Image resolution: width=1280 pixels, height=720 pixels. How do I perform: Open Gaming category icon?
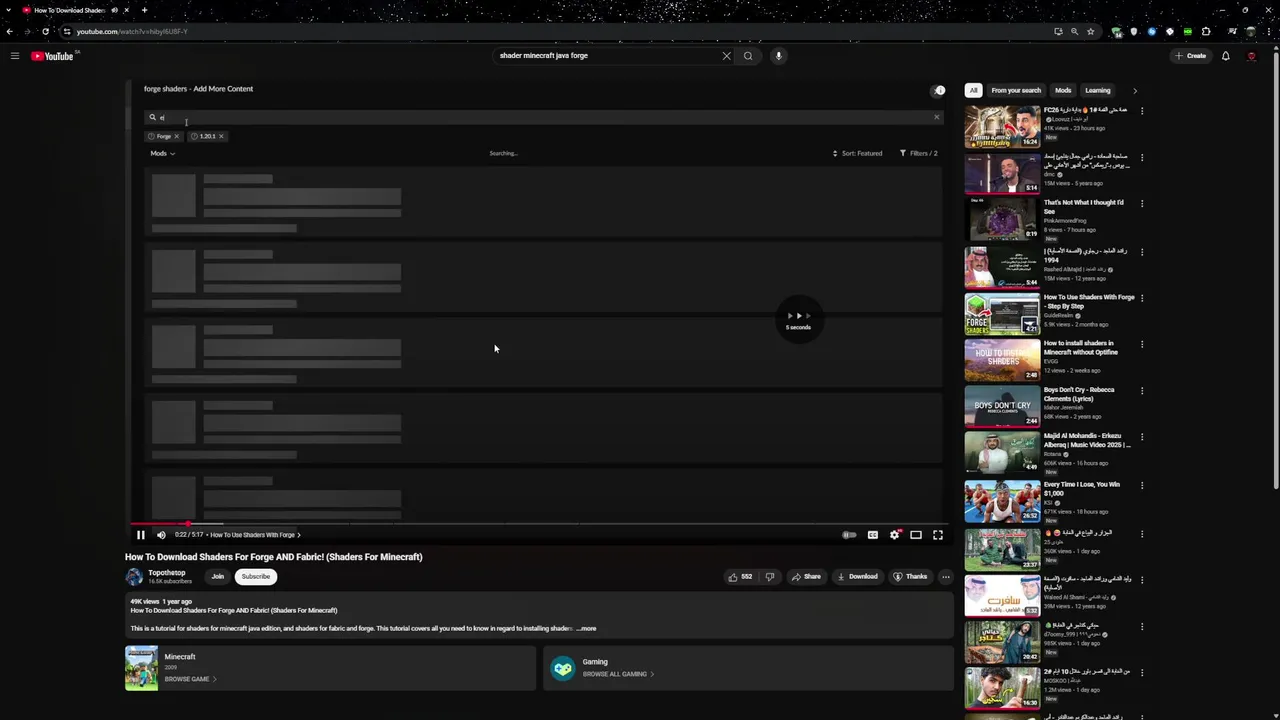click(563, 669)
